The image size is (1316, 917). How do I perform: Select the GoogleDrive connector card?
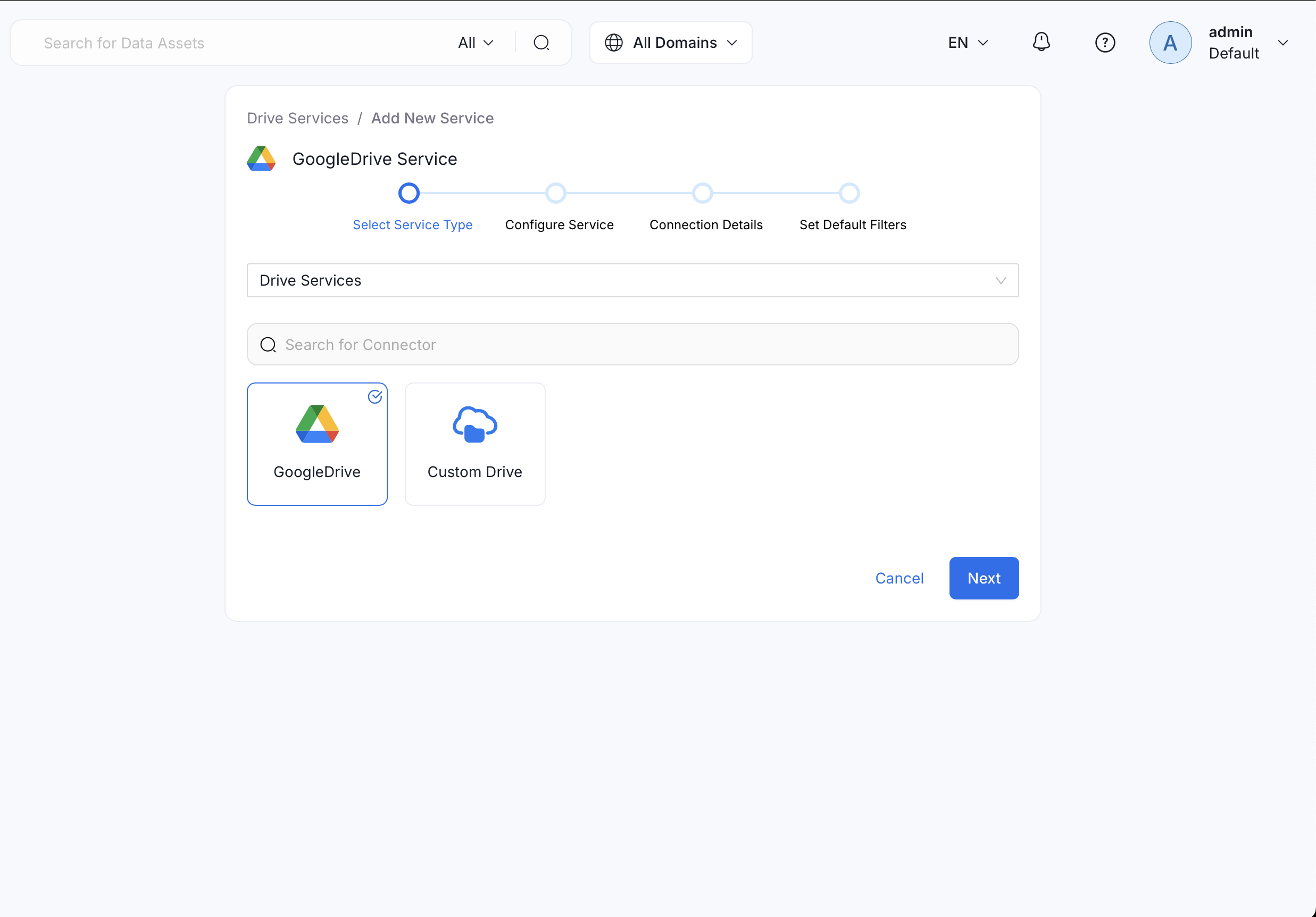point(317,444)
